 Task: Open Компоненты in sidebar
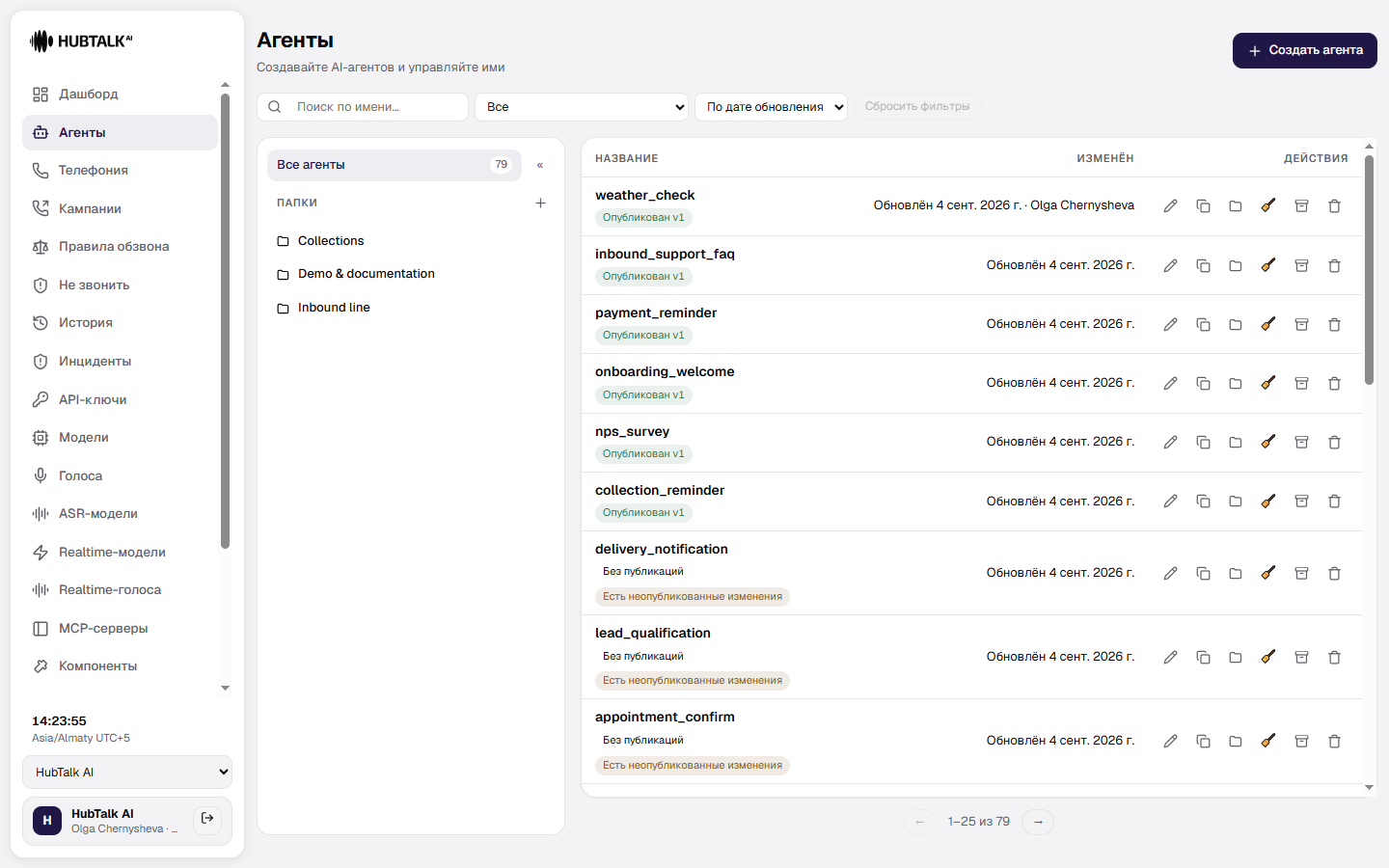pyautogui.click(x=120, y=666)
